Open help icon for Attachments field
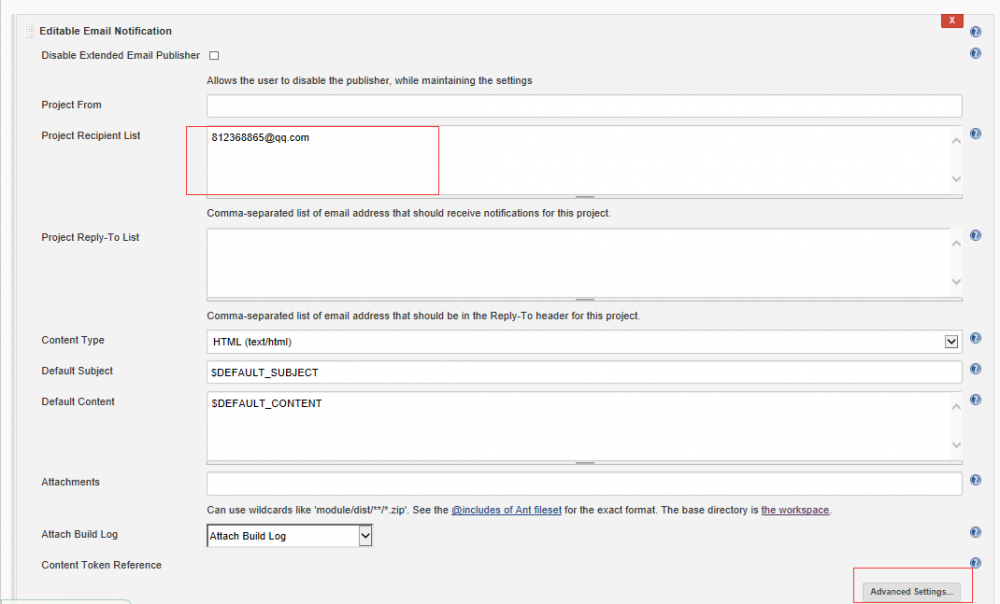This screenshot has height=604, width=1000. 975,481
